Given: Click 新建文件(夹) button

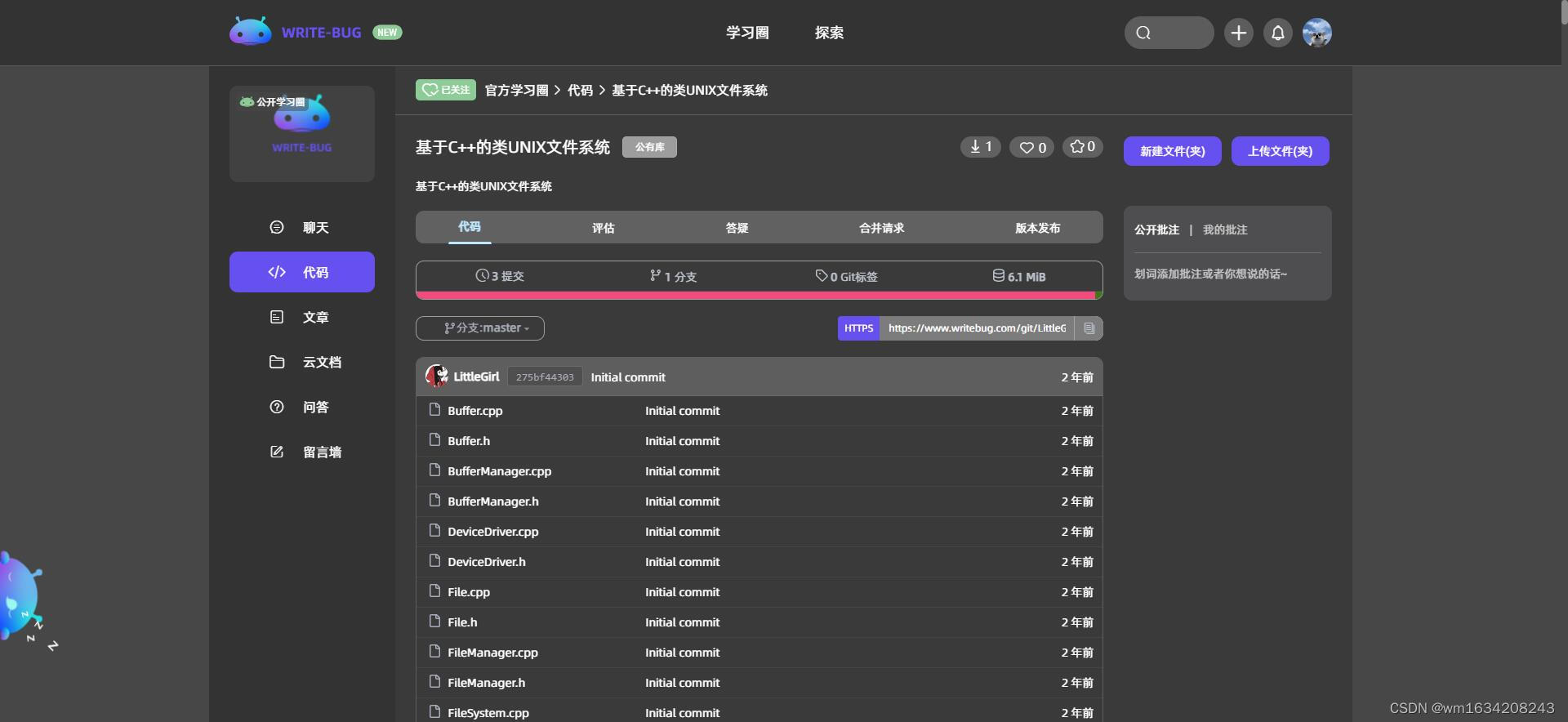Looking at the screenshot, I should click(1172, 151).
